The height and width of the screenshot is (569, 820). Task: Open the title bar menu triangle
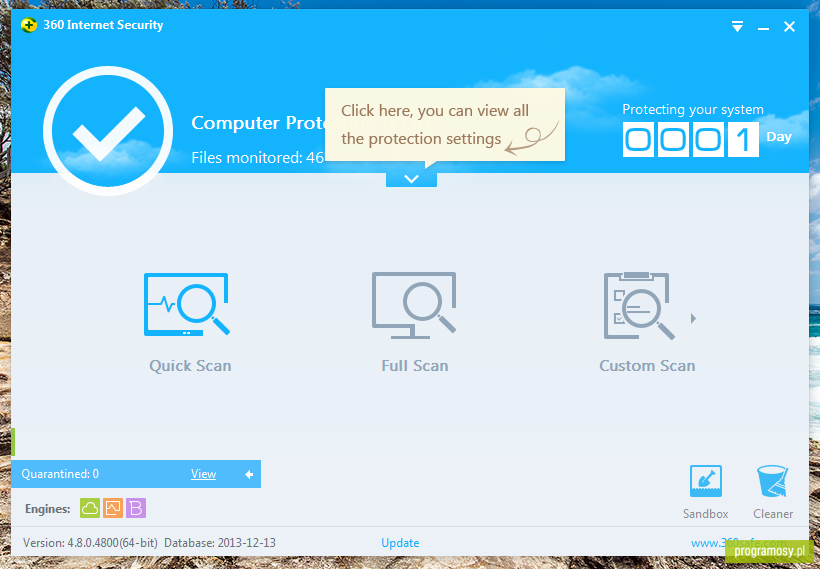[x=737, y=26]
